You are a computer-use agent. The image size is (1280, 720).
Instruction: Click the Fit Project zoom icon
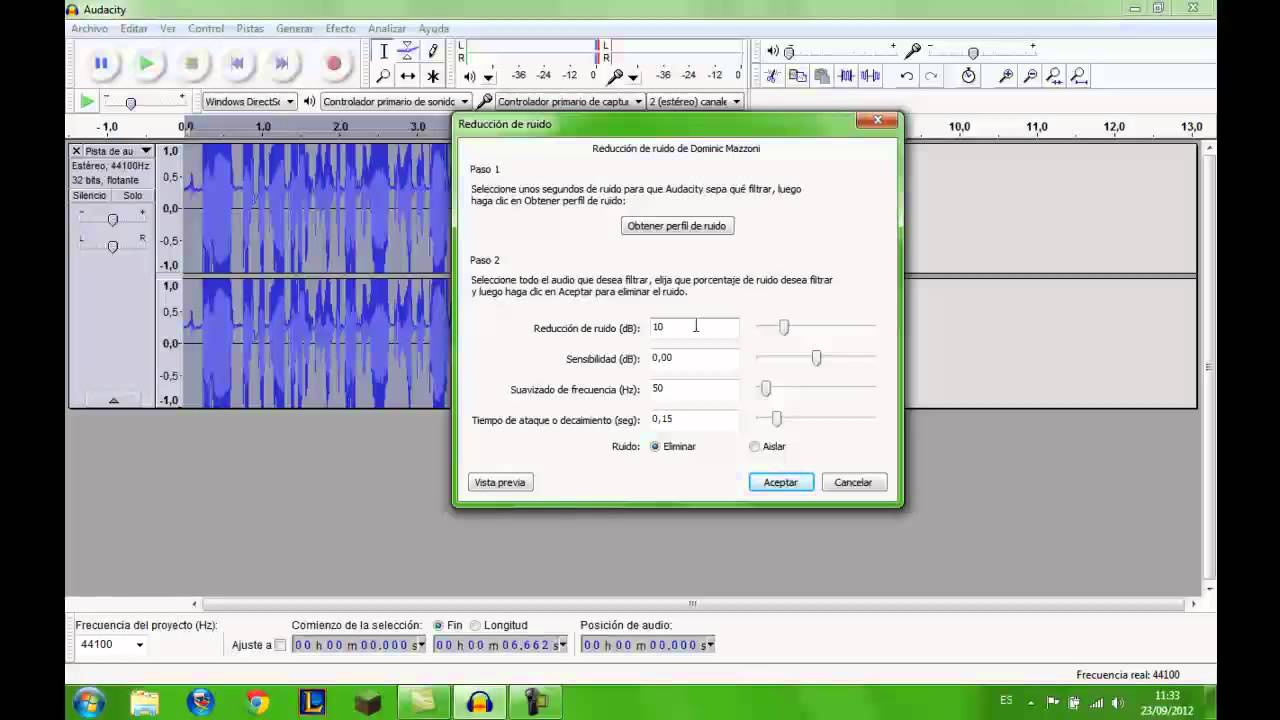1079,76
